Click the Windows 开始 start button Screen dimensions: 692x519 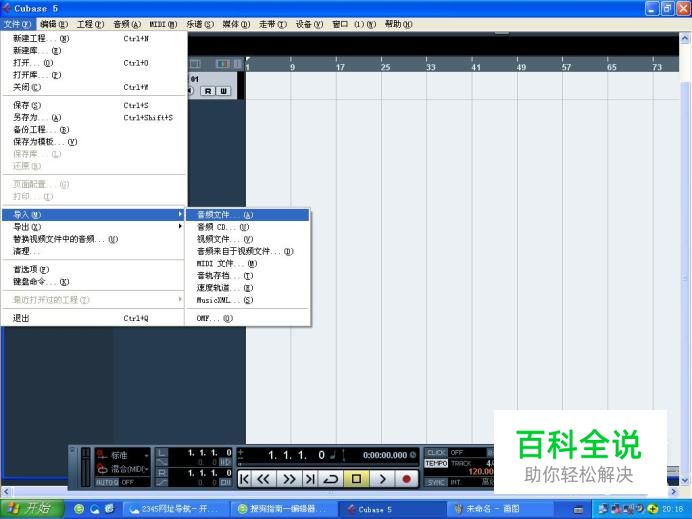coord(31,509)
